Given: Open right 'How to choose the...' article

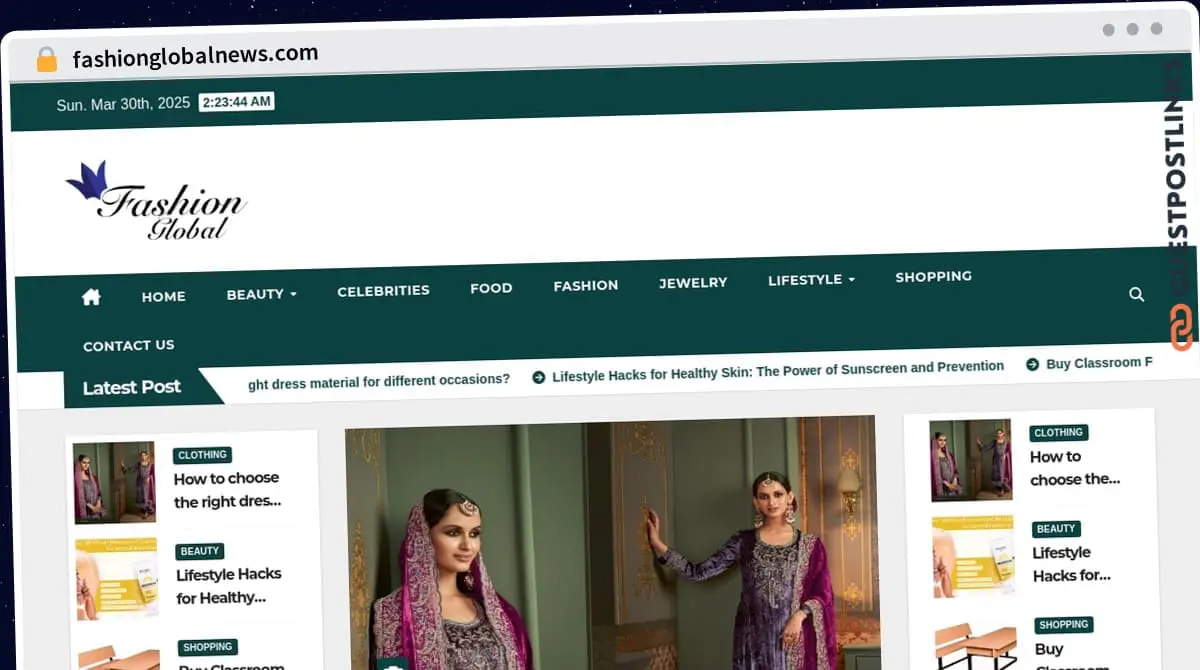Looking at the screenshot, I should tap(1076, 468).
